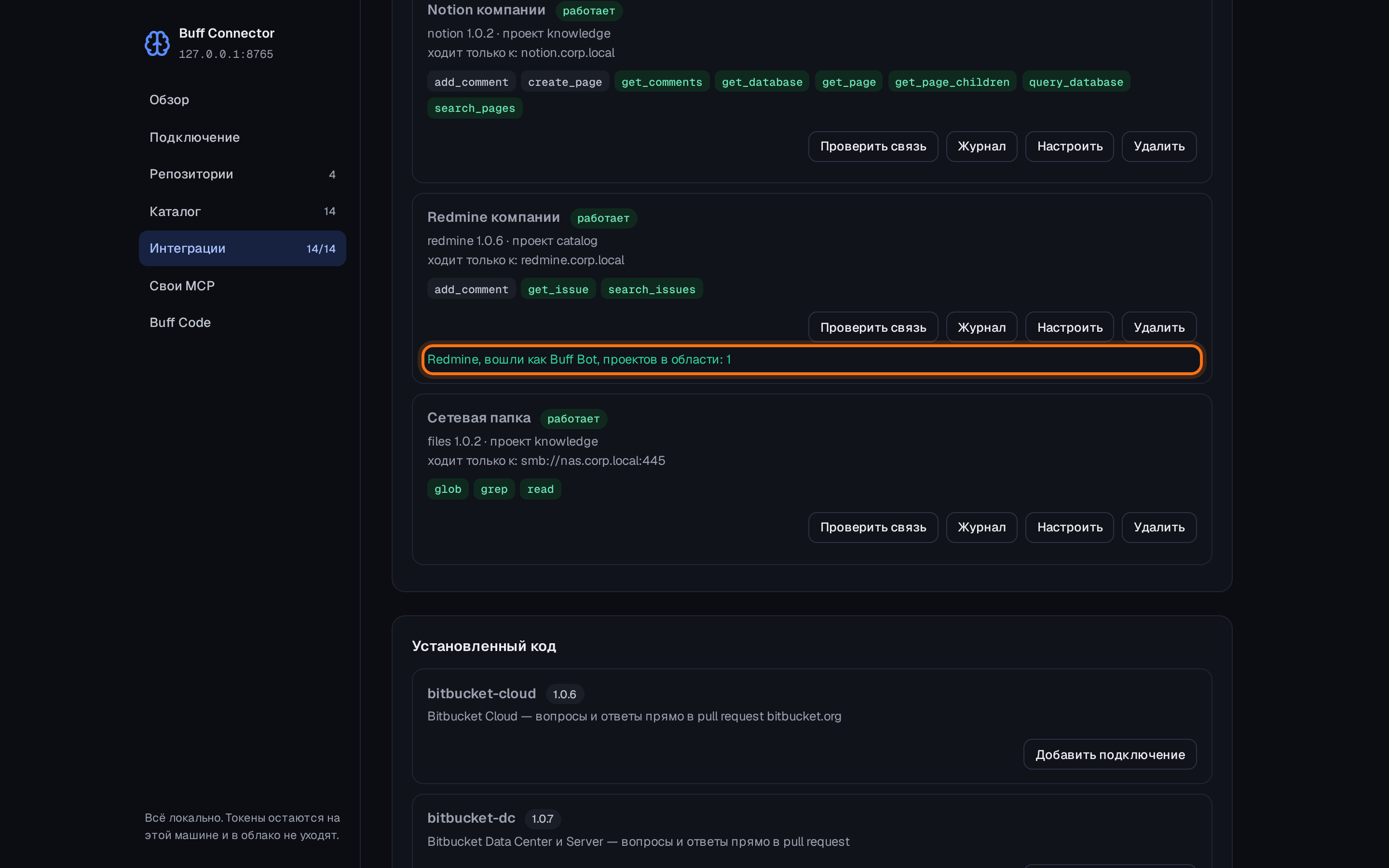Viewport: 1389px width, 868px height.
Task: Click the Buff Connector brain logo icon
Action: (x=157, y=43)
